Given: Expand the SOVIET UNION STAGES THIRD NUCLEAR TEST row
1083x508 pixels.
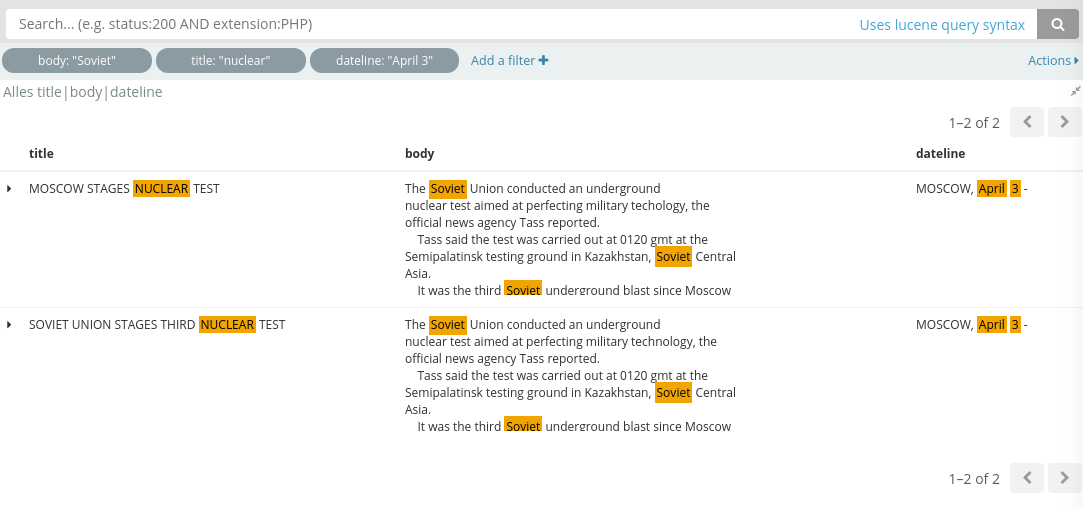Looking at the screenshot, I should [x=9, y=325].
